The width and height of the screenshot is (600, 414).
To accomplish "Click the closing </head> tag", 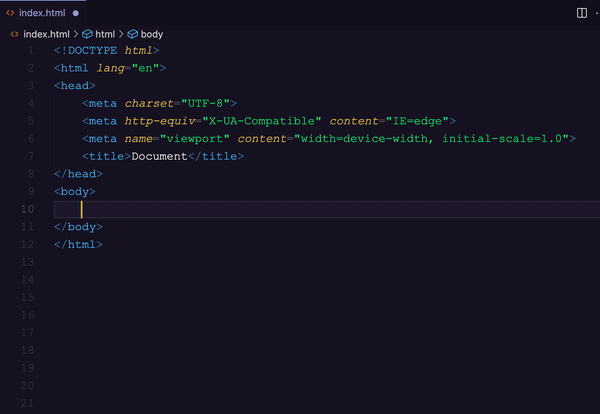I will [78, 174].
